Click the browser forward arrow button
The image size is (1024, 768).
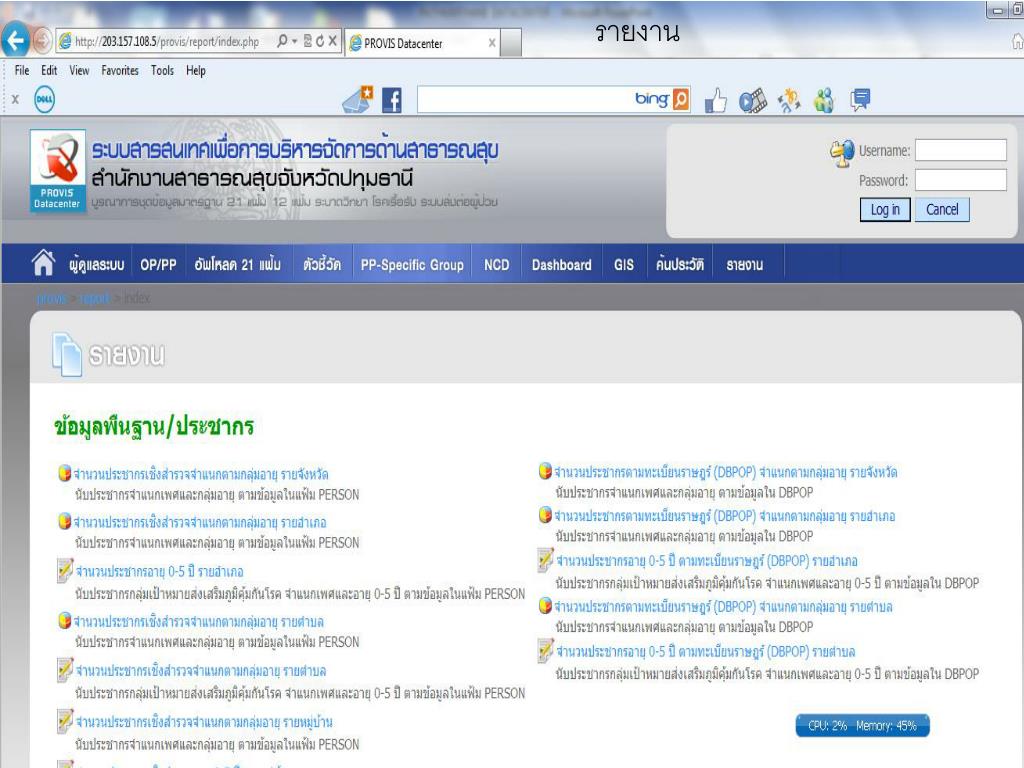pyautogui.click(x=42, y=41)
